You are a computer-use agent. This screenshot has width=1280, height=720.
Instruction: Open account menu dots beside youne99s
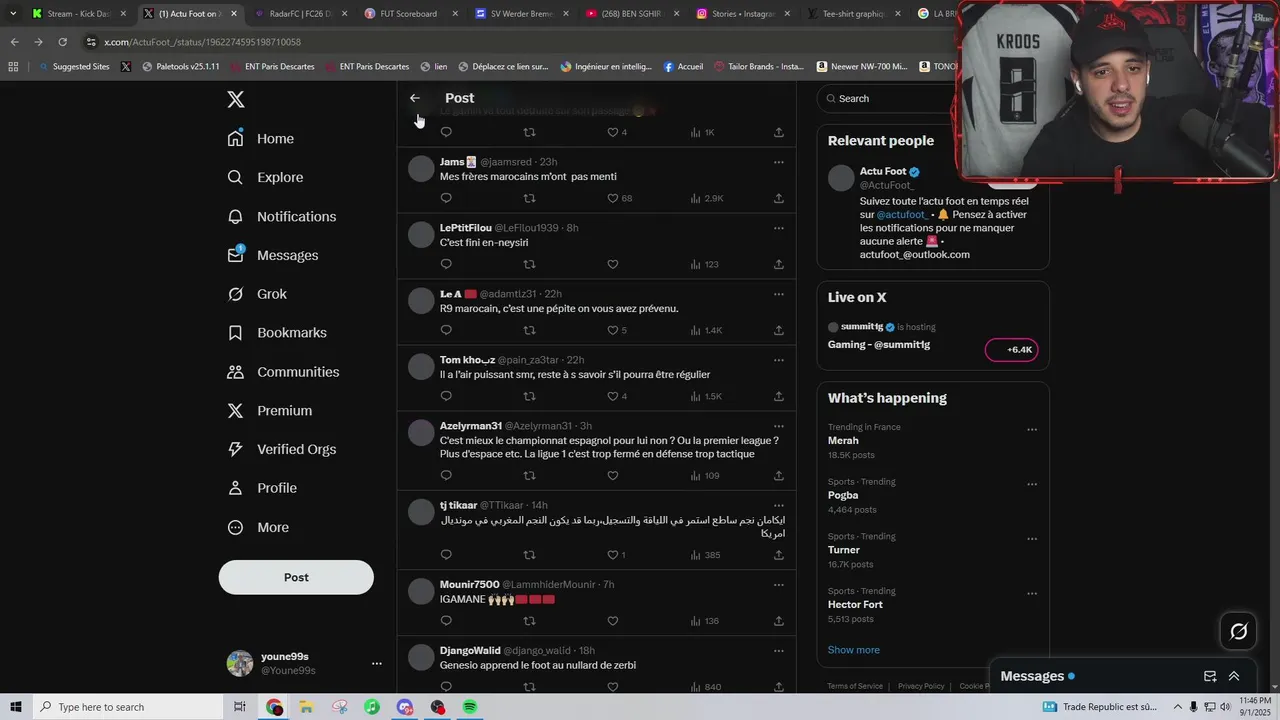(x=376, y=663)
